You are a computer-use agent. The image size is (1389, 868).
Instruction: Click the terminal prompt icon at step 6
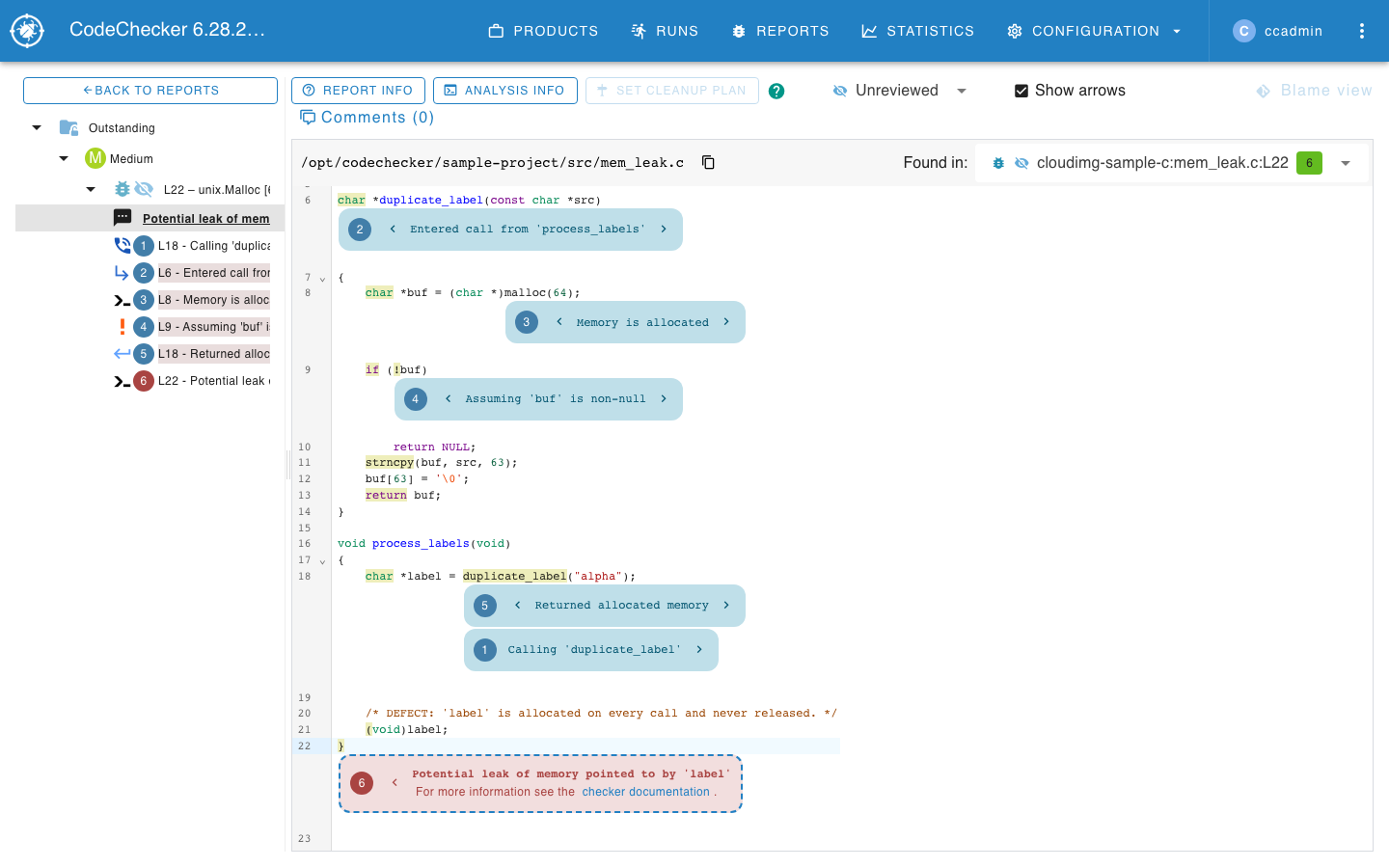123,381
